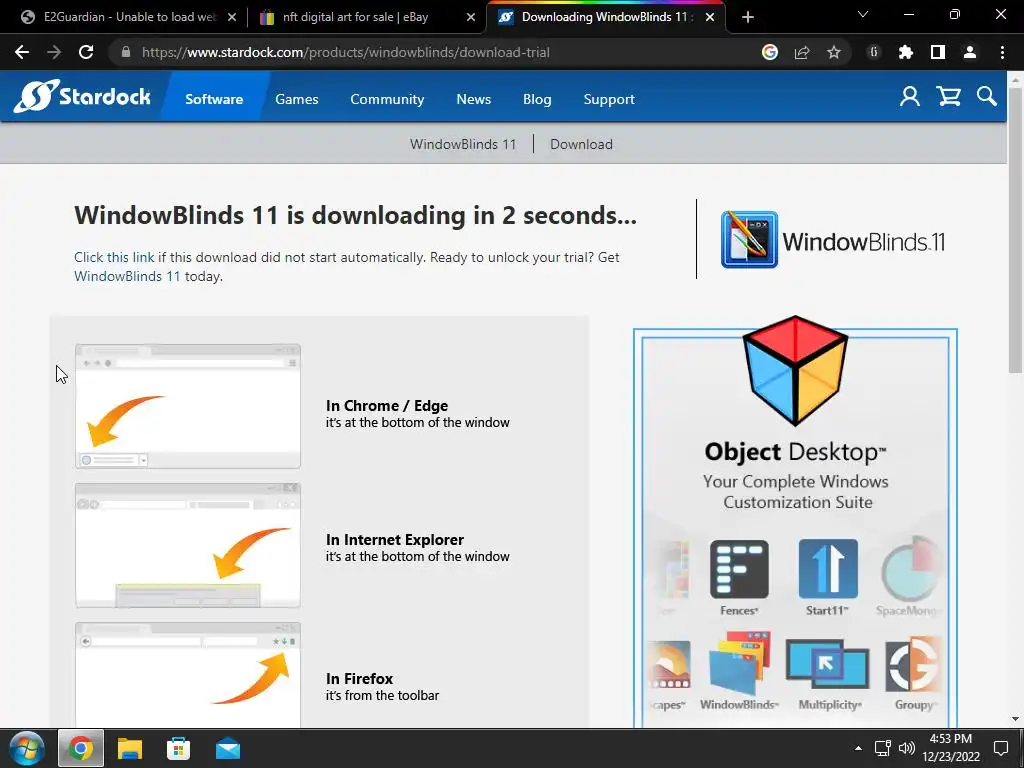
Task: Open the Blog menu item
Action: (x=537, y=99)
